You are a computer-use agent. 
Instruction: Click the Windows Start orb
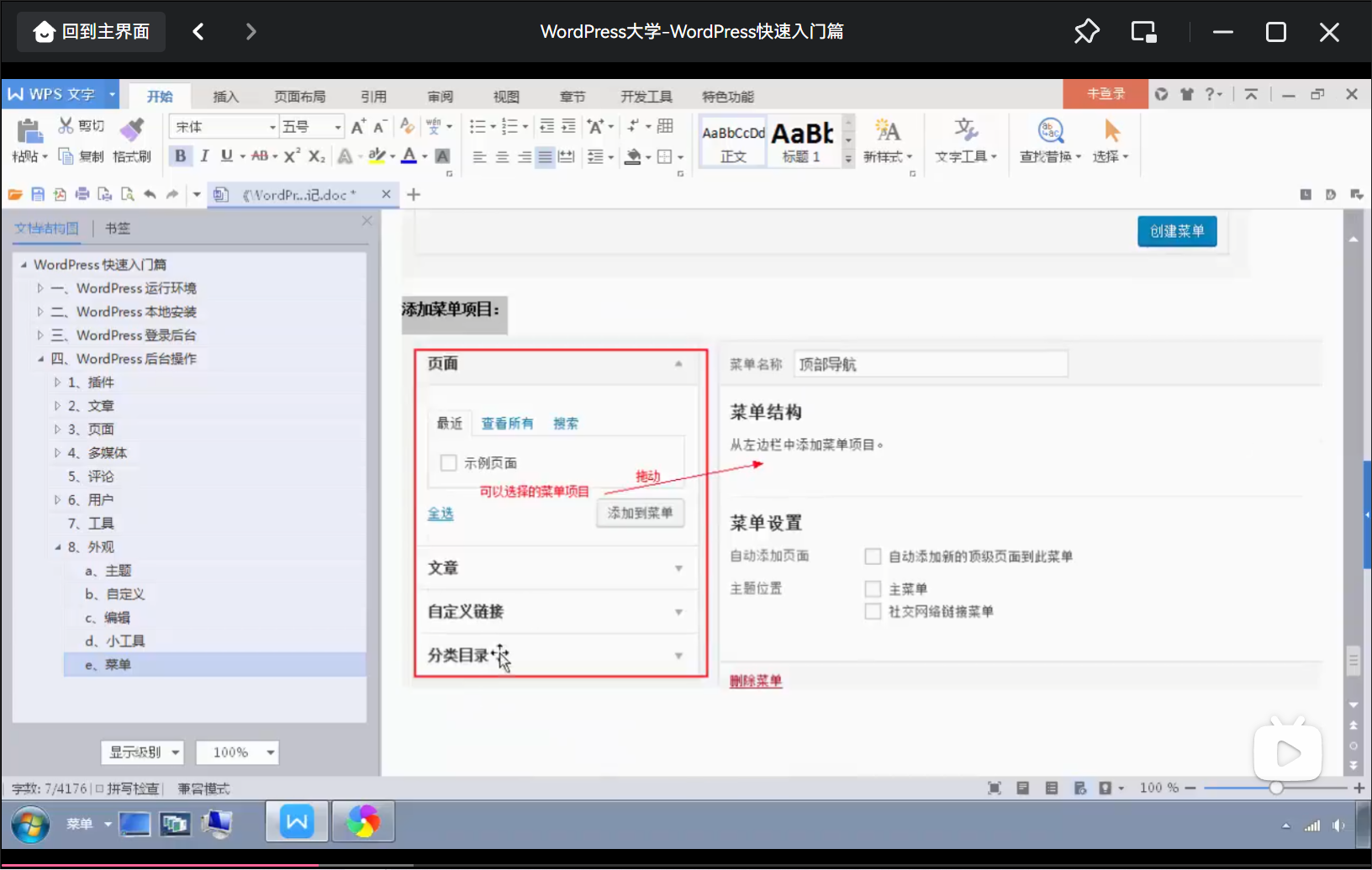(29, 824)
